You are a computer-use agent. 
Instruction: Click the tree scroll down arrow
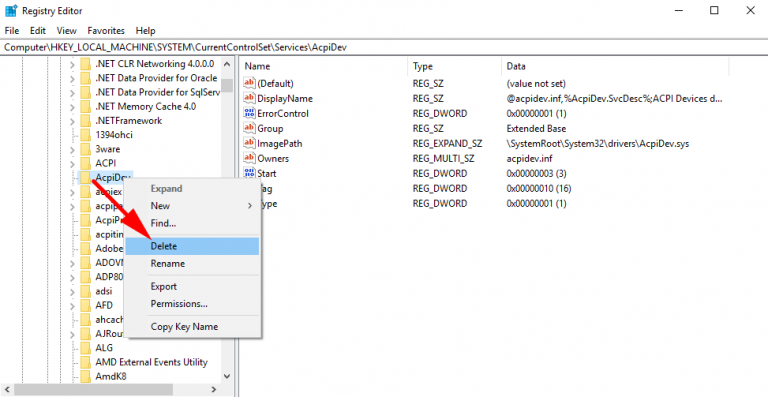[226, 376]
